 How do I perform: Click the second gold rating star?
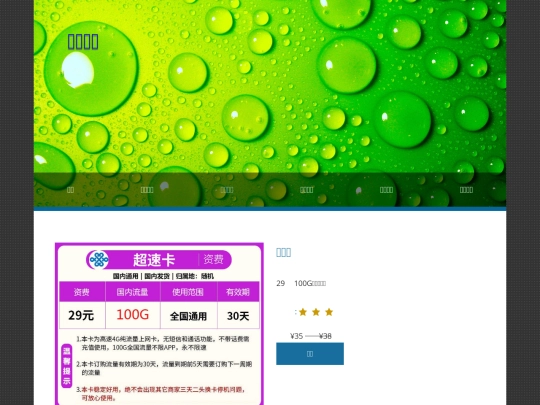[316, 312]
